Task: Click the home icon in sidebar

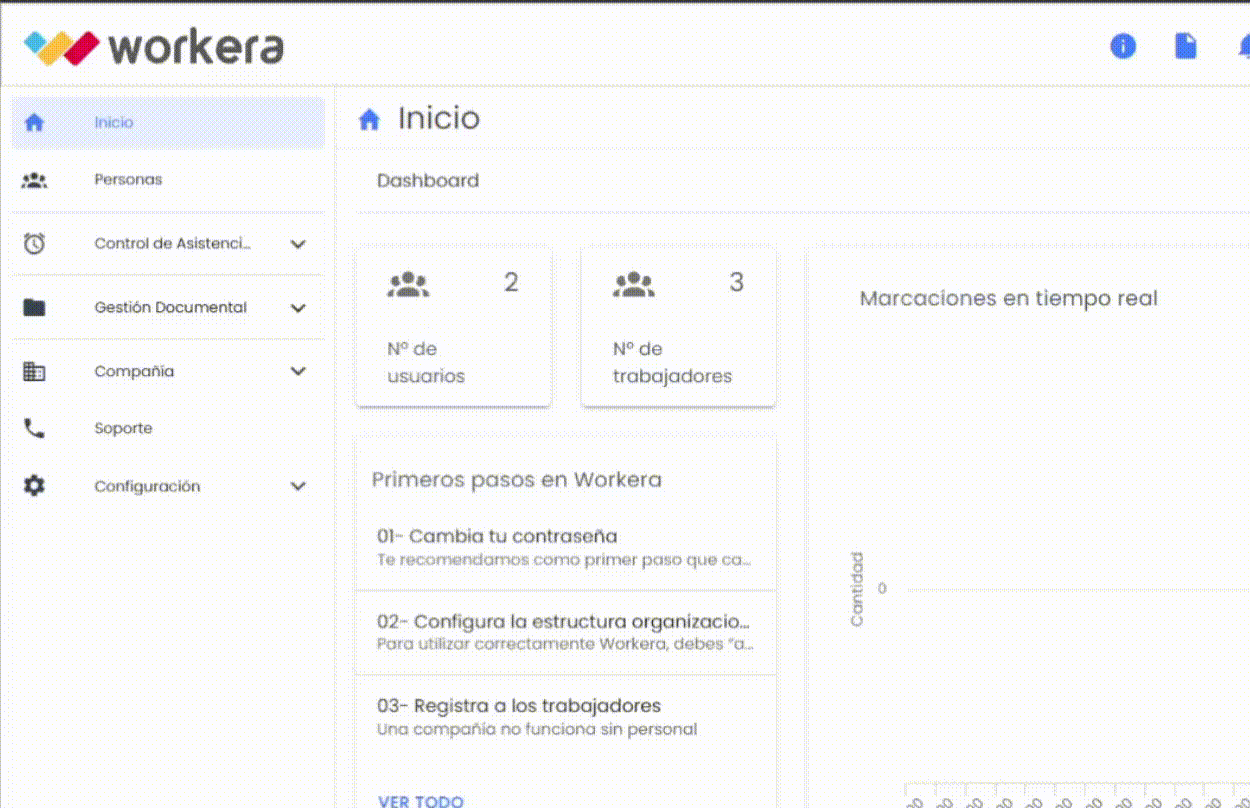Action: click(x=34, y=122)
